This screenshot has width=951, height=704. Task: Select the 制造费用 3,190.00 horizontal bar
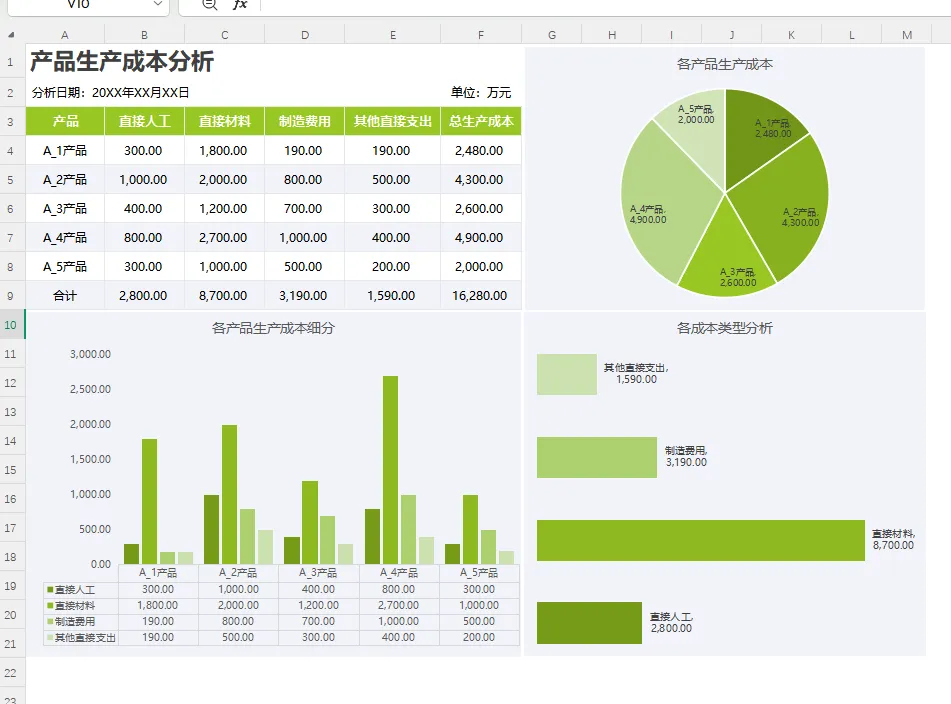pyautogui.click(x=597, y=457)
